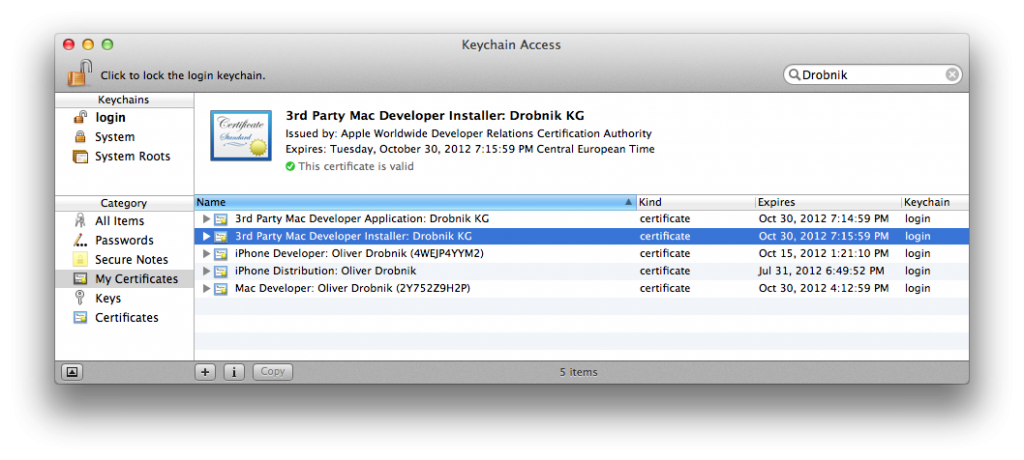Show the Passwords category
Screen dimensions: 1024x460
click(x=124, y=240)
